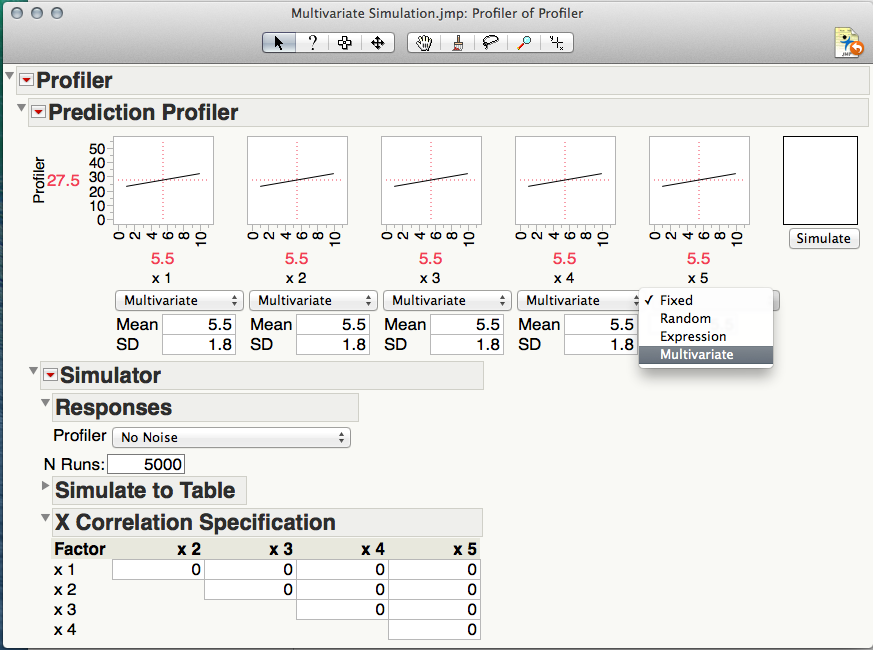Select the arrow cursor tool

click(x=279, y=43)
